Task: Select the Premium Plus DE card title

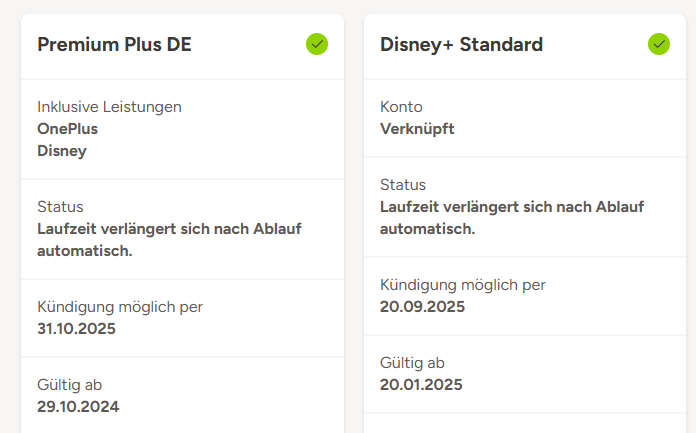Action: pos(114,45)
